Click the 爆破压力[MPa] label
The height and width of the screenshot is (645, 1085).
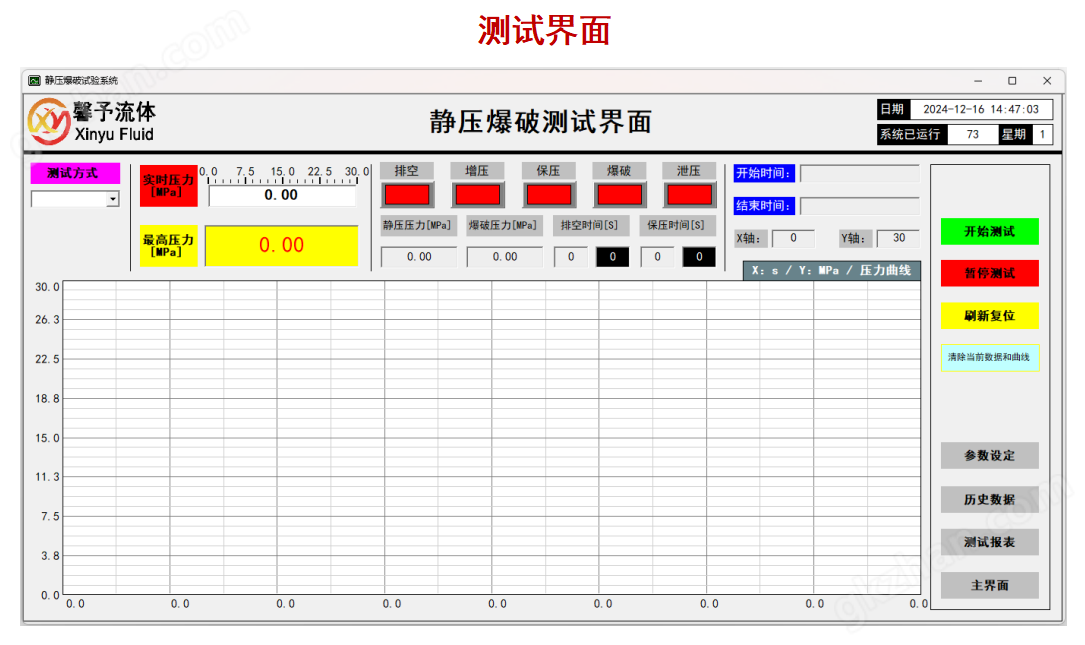click(503, 226)
